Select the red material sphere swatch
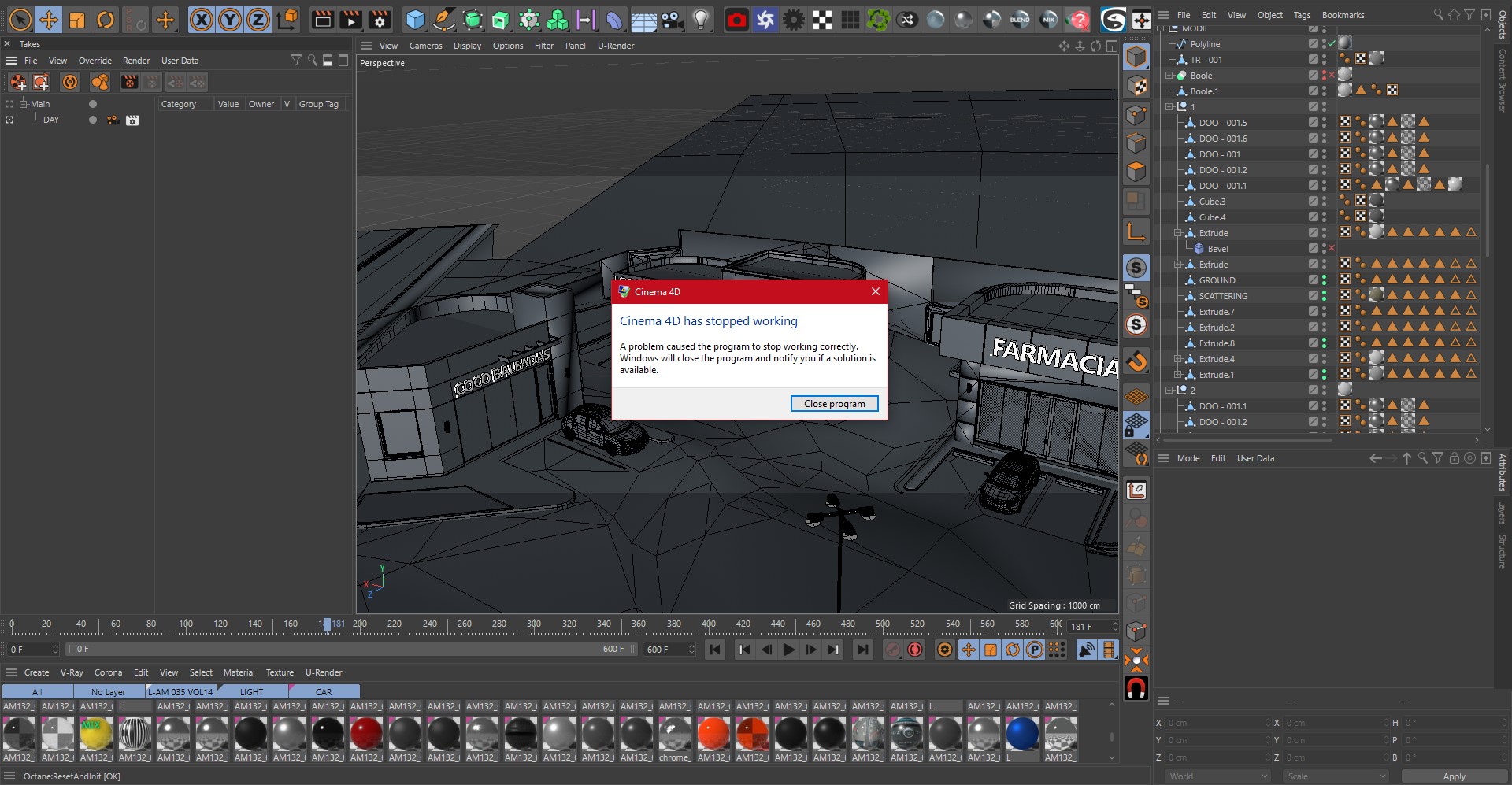 click(366, 734)
